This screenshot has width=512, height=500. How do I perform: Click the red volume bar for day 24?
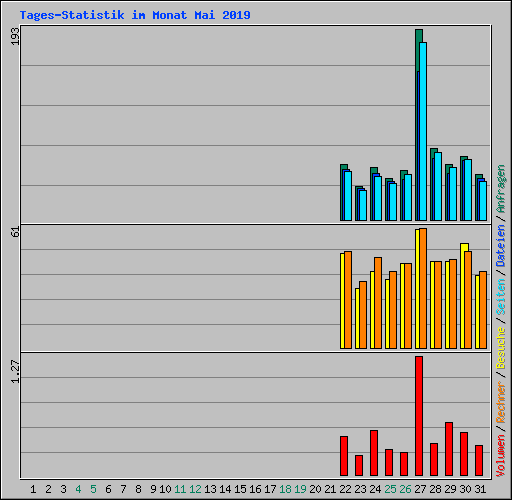point(374,453)
